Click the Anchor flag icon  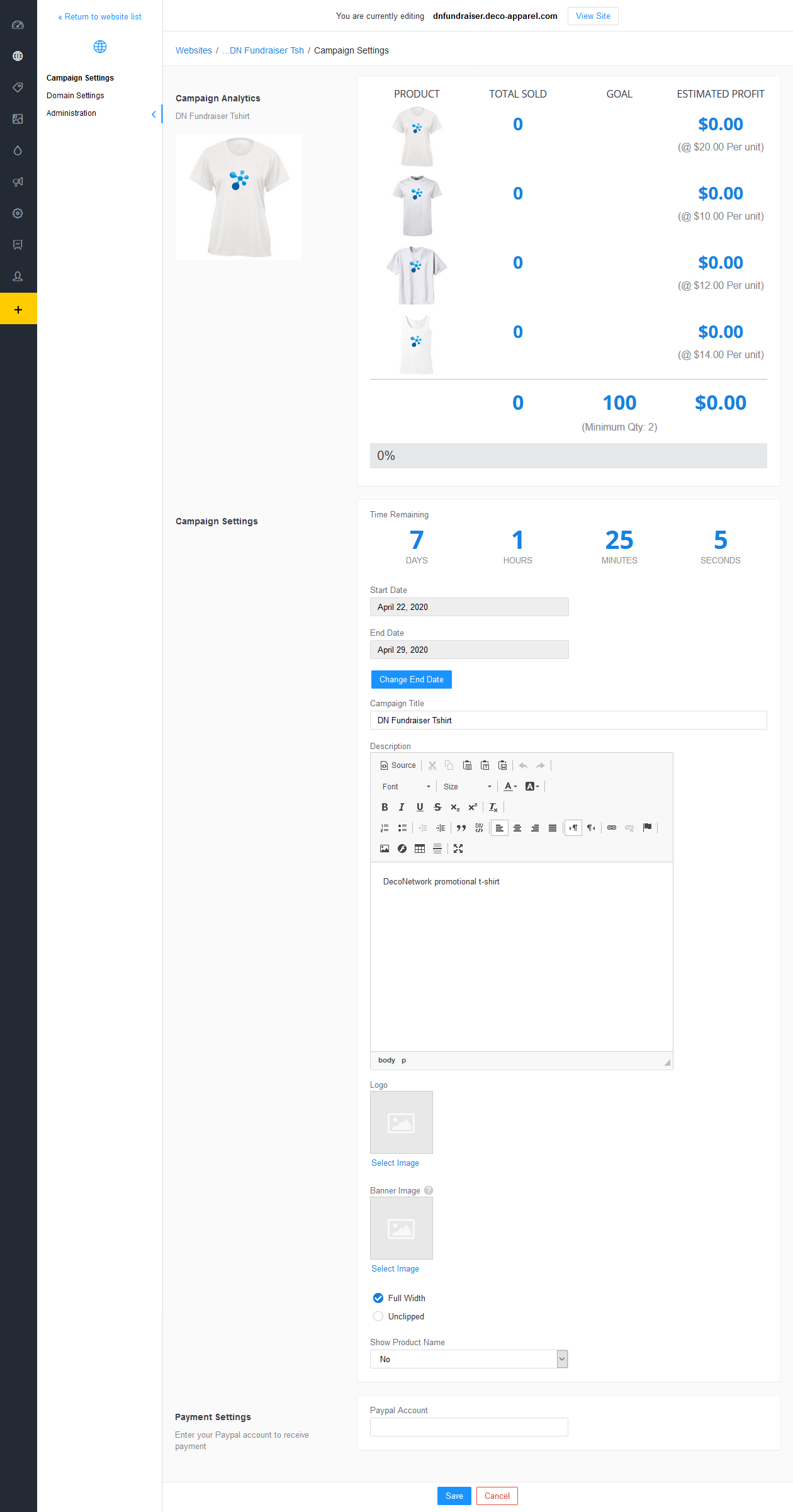(647, 828)
